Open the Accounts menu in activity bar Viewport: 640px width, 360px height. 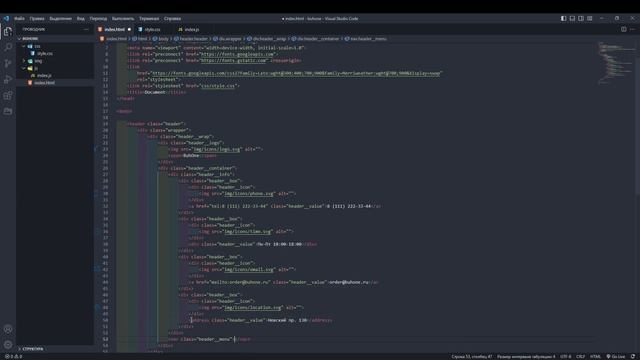(8, 329)
